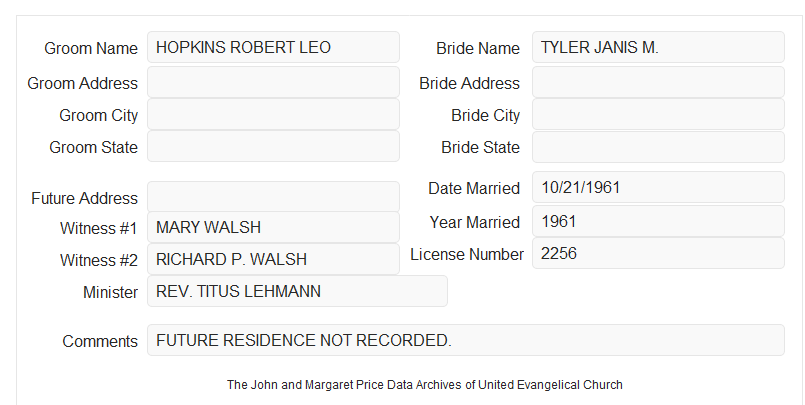
Task: Select the Bride Name field
Action: coord(658,47)
